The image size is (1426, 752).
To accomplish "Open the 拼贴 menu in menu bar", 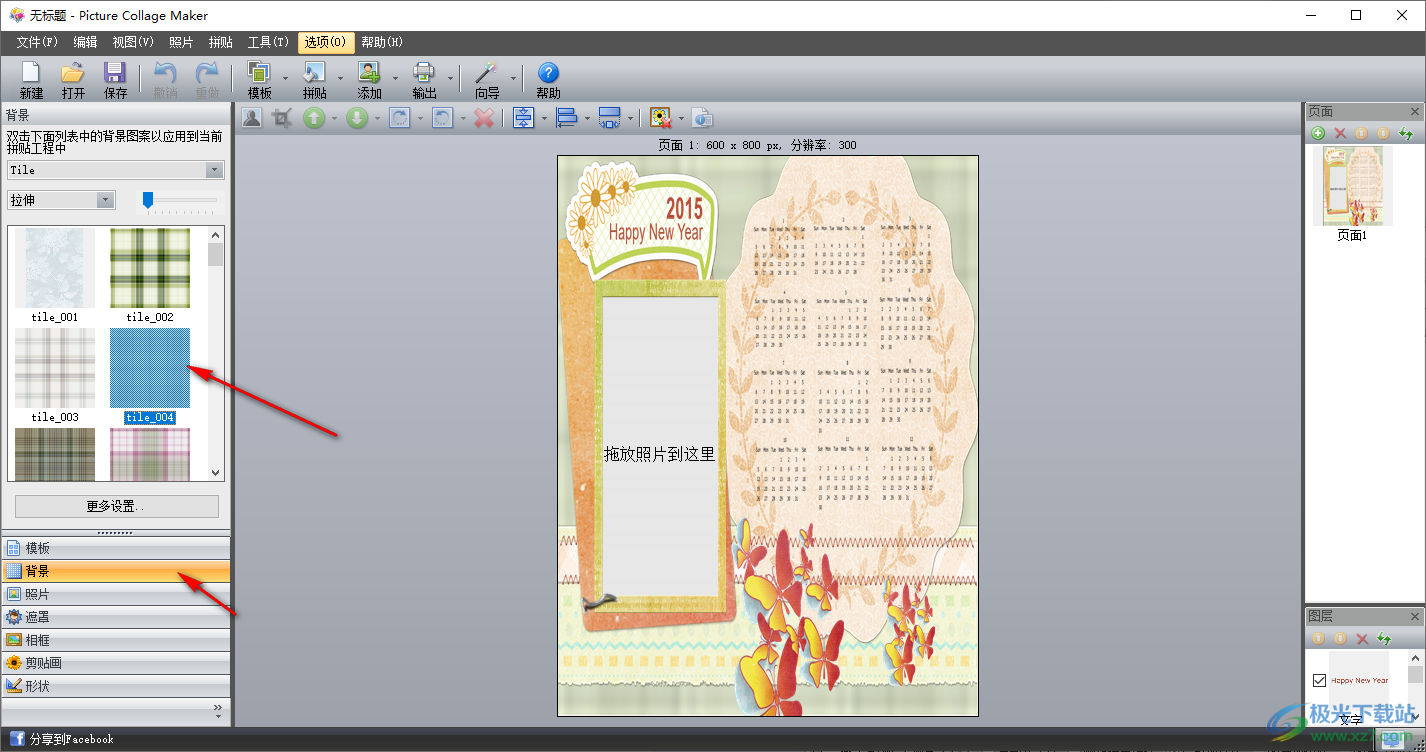I will [x=221, y=42].
